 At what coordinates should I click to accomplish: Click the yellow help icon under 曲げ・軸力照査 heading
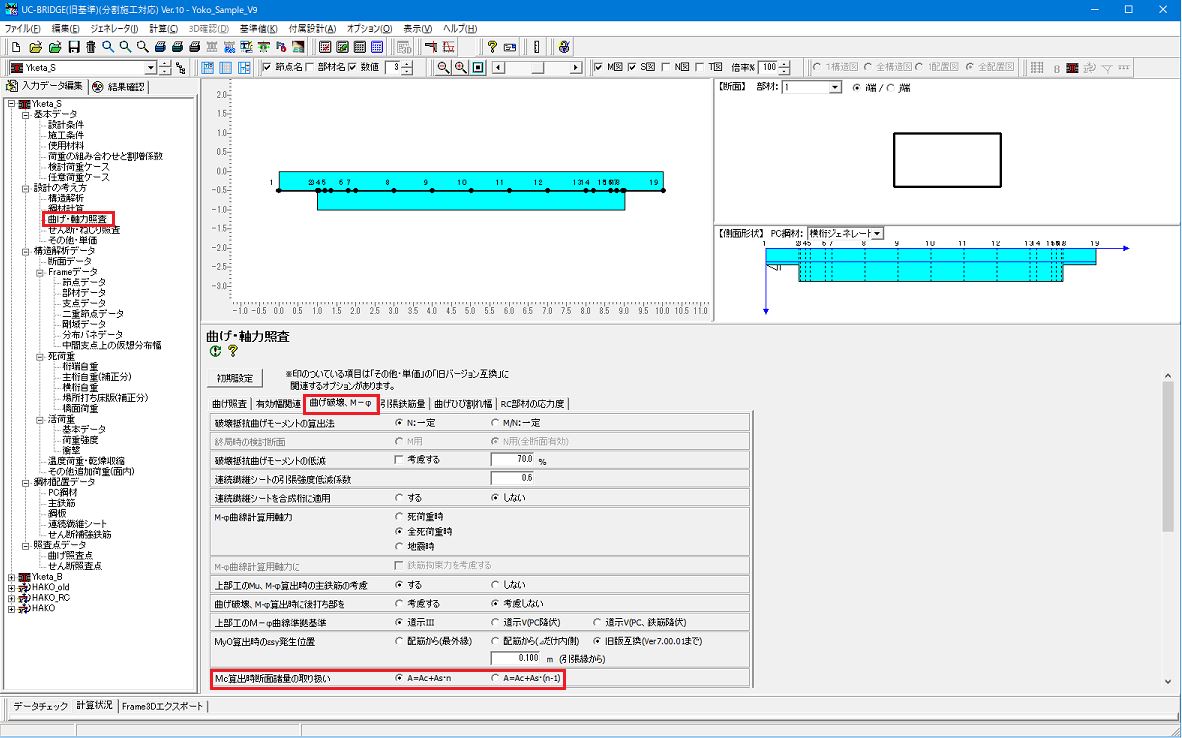[x=233, y=351]
